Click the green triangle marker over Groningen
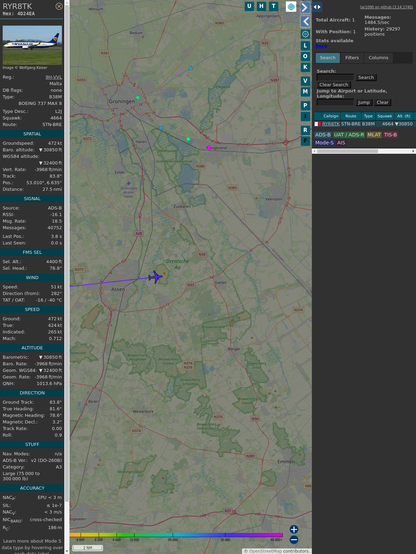The width and height of the screenshot is (416, 554). 137,98
